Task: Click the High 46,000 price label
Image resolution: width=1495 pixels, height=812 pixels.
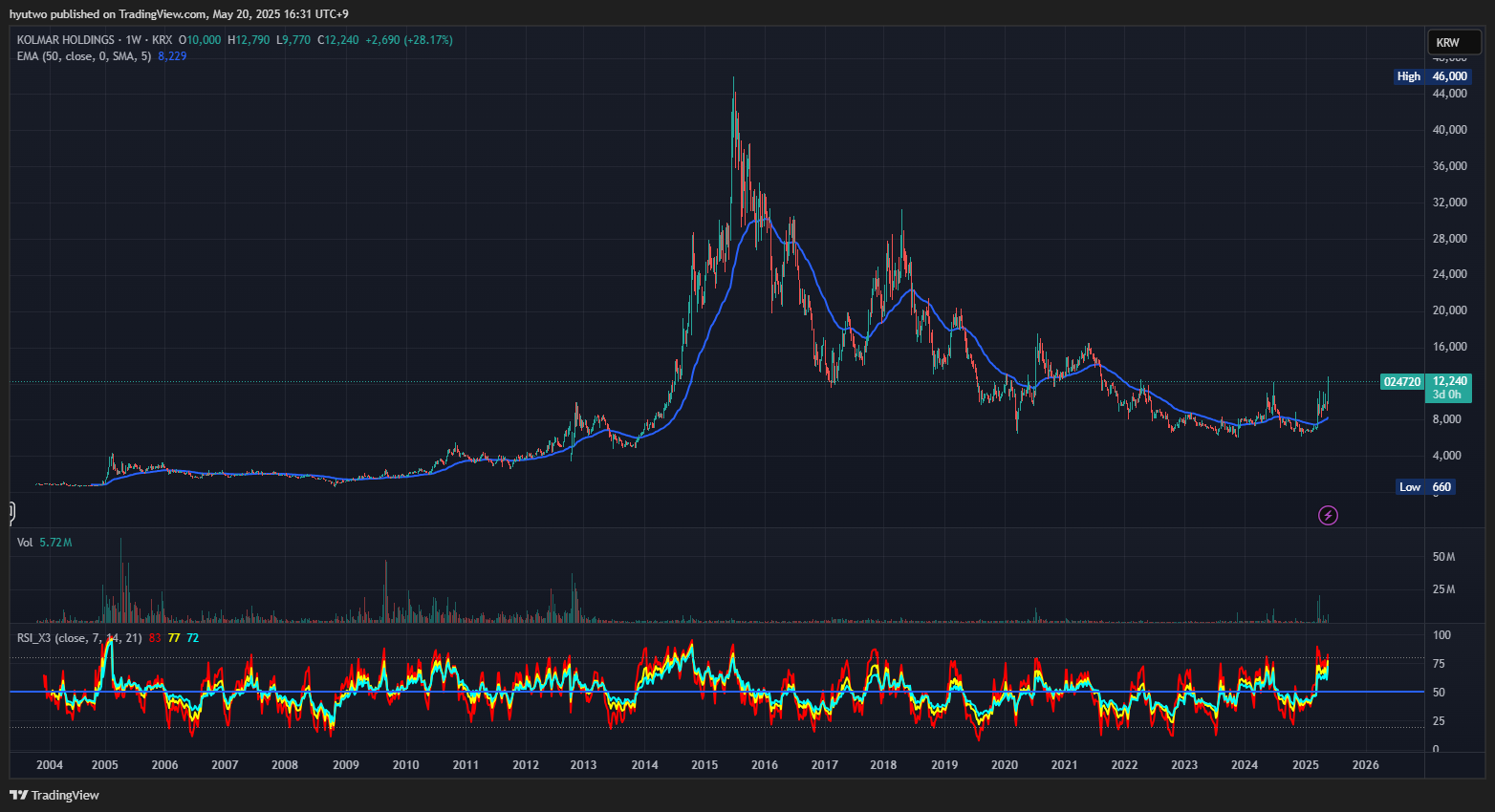Action: pyautogui.click(x=1432, y=76)
